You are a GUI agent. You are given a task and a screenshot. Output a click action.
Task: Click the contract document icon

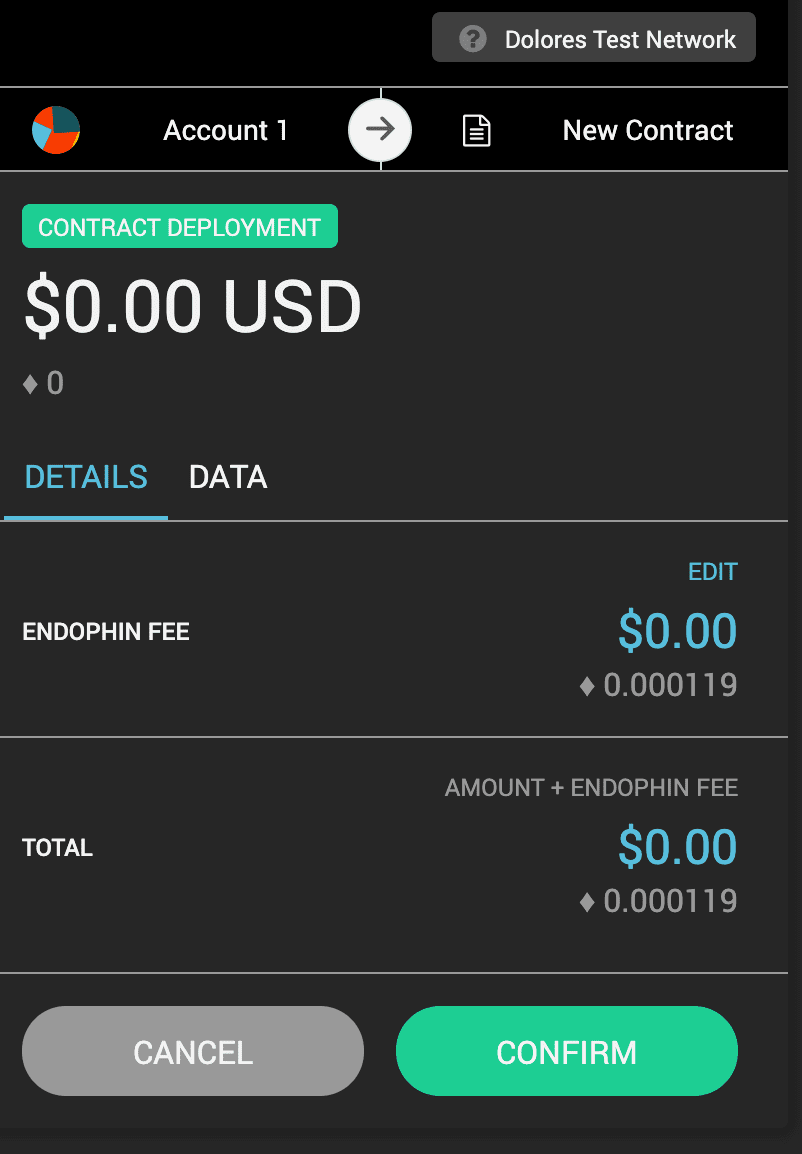[477, 131]
